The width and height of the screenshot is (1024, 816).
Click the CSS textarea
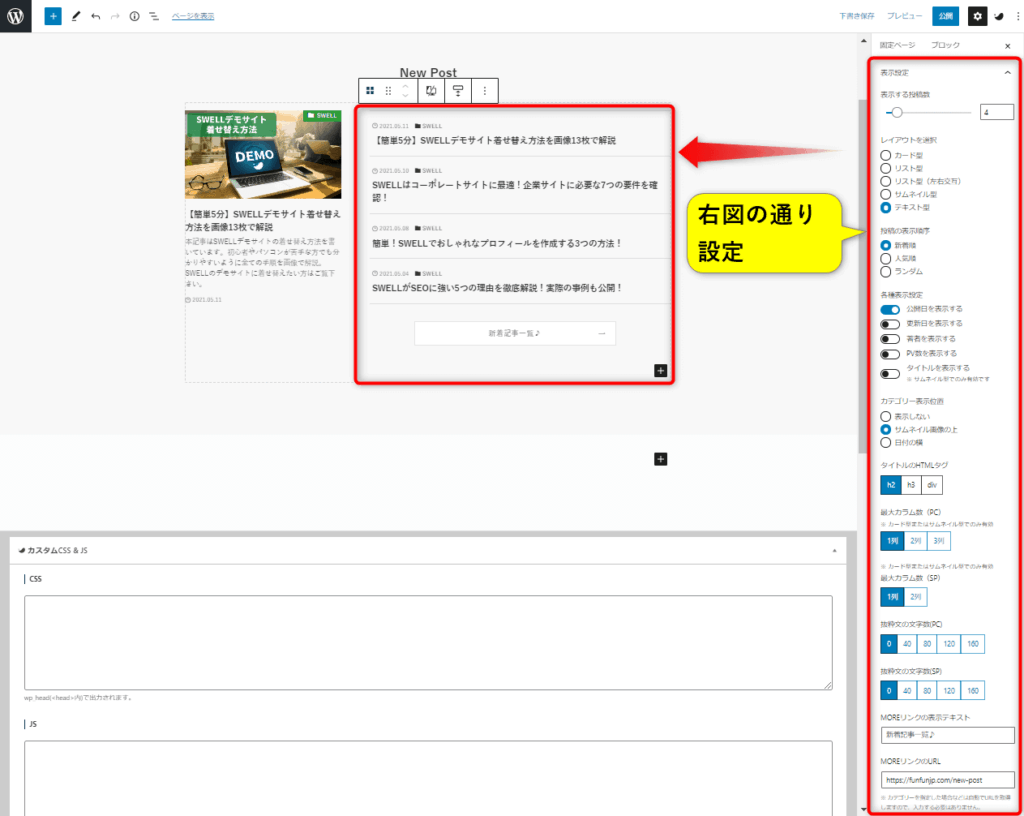pyautogui.click(x=428, y=642)
